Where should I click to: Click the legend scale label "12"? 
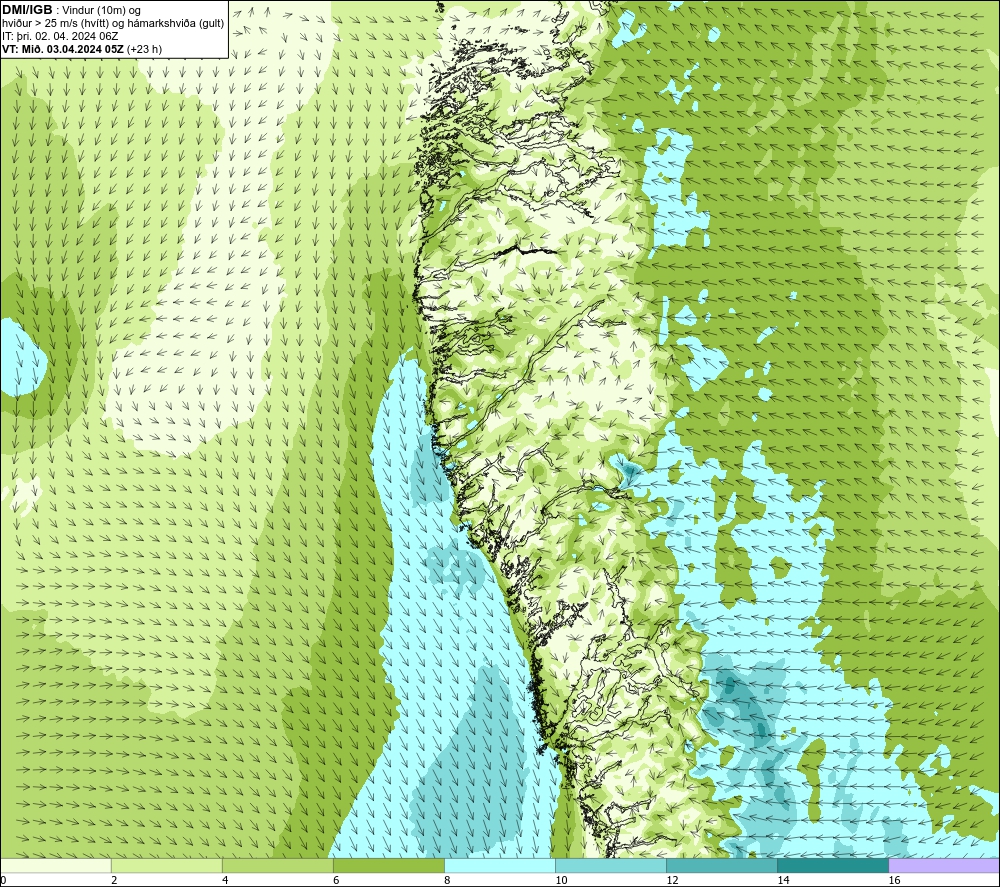tap(672, 881)
